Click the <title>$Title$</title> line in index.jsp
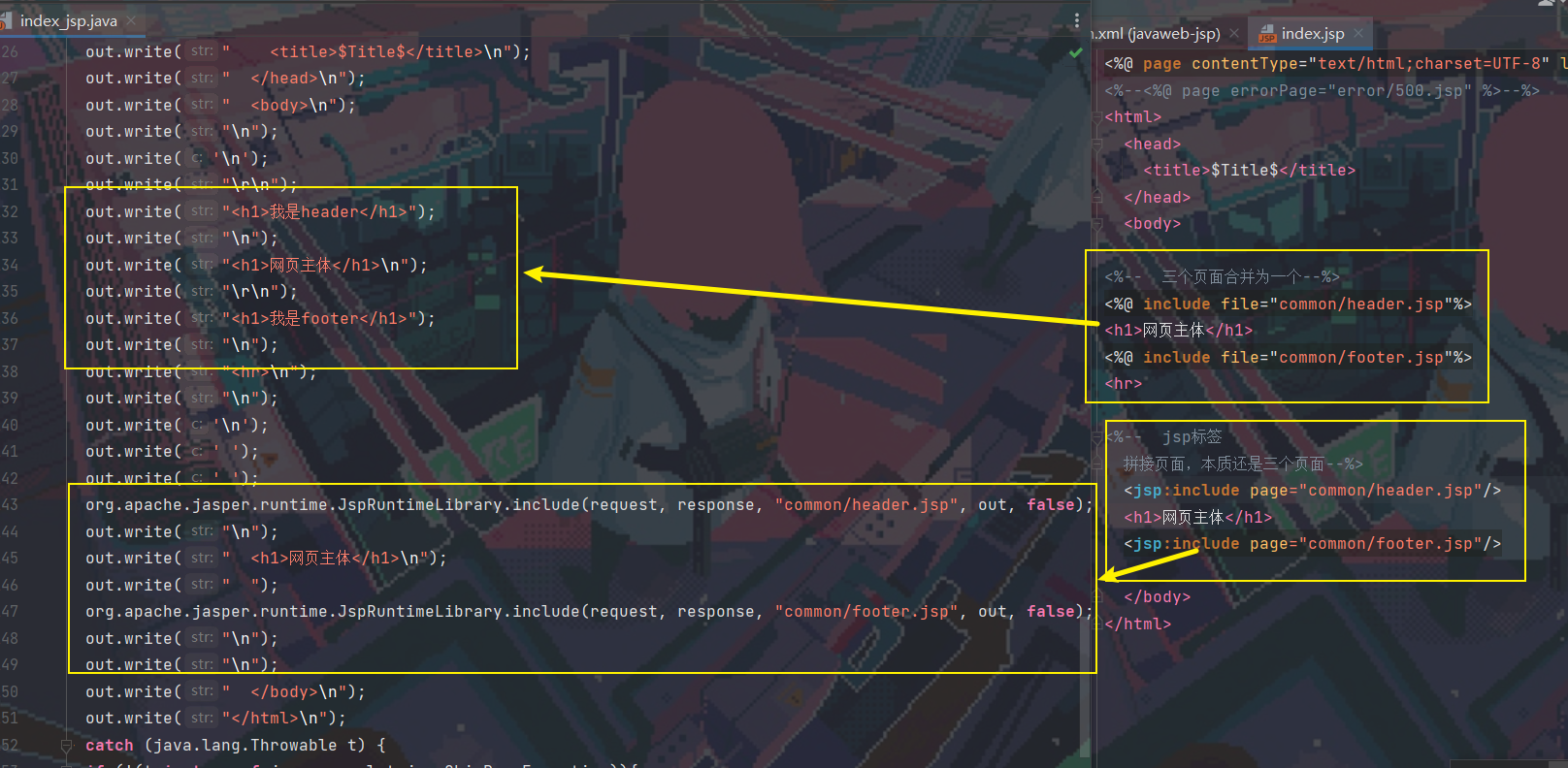 click(x=1250, y=171)
